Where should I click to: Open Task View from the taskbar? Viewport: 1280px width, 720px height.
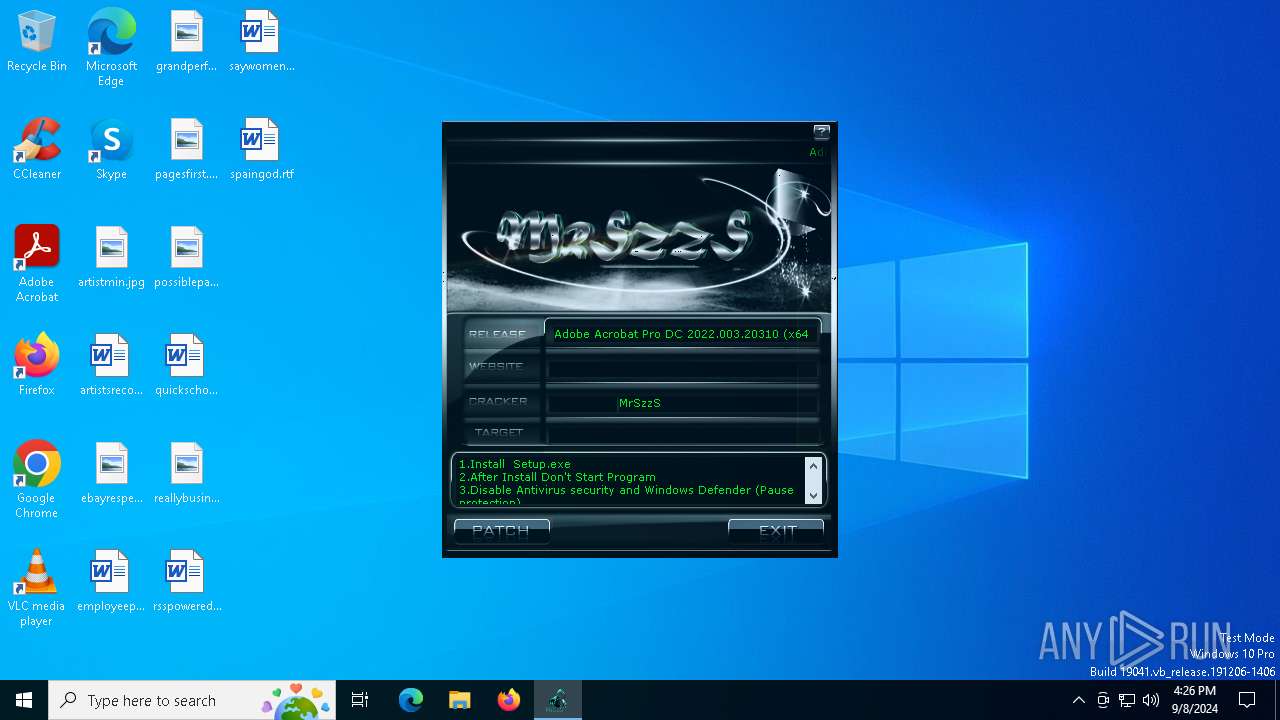360,700
